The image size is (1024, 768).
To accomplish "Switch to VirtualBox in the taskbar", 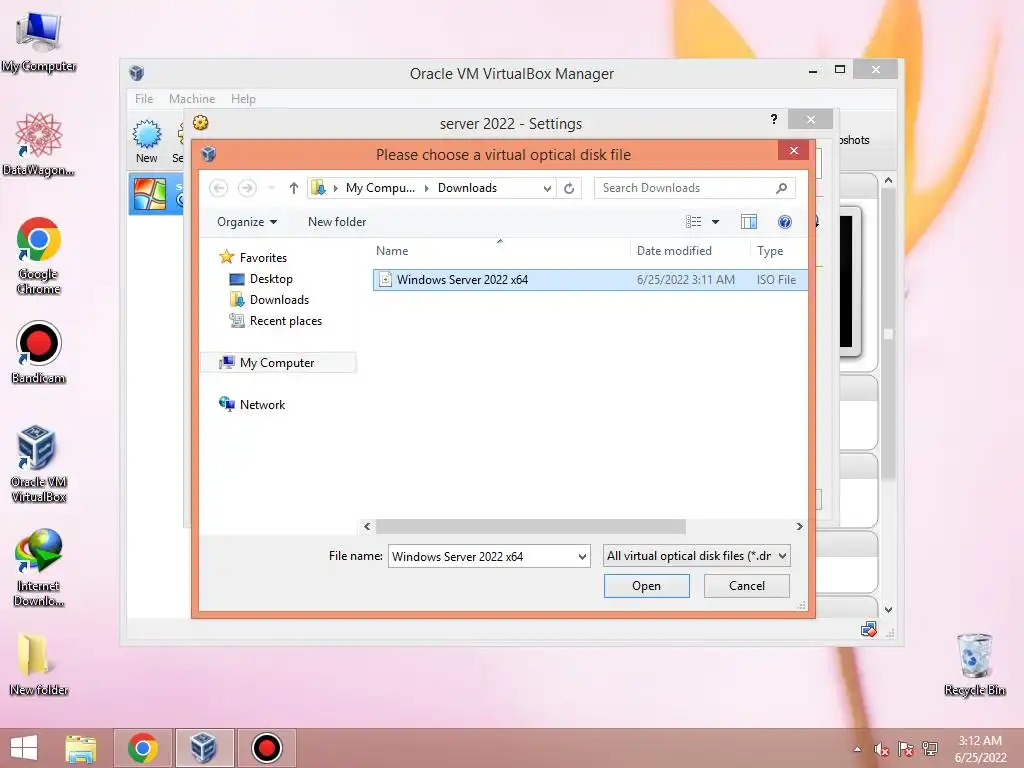I will [204, 748].
